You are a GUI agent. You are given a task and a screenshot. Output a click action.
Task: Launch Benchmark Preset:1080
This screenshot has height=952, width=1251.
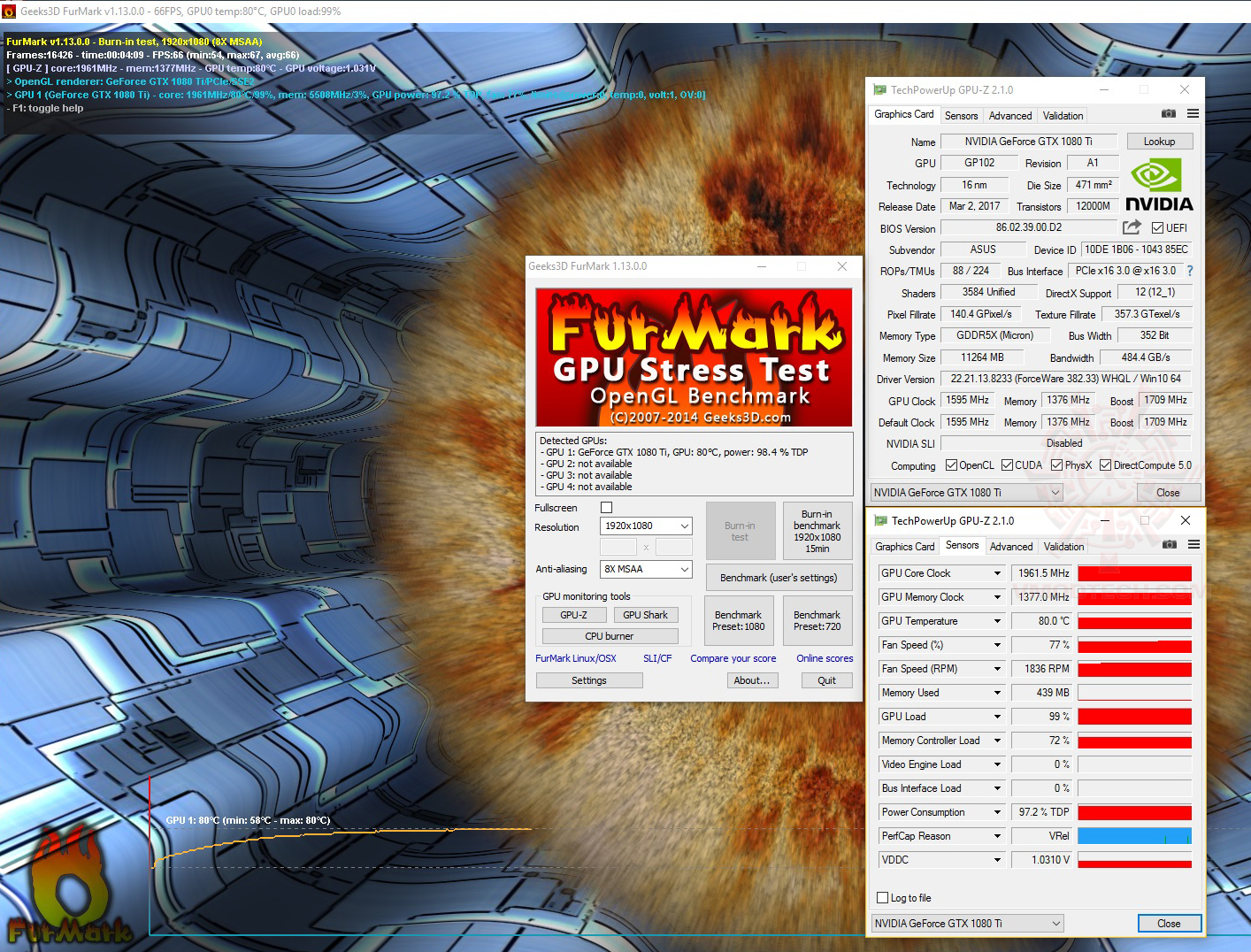(739, 620)
